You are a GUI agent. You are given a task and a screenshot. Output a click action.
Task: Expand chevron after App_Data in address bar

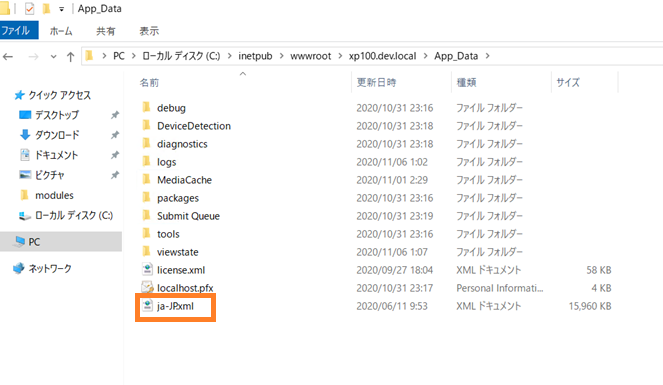[x=488, y=56]
